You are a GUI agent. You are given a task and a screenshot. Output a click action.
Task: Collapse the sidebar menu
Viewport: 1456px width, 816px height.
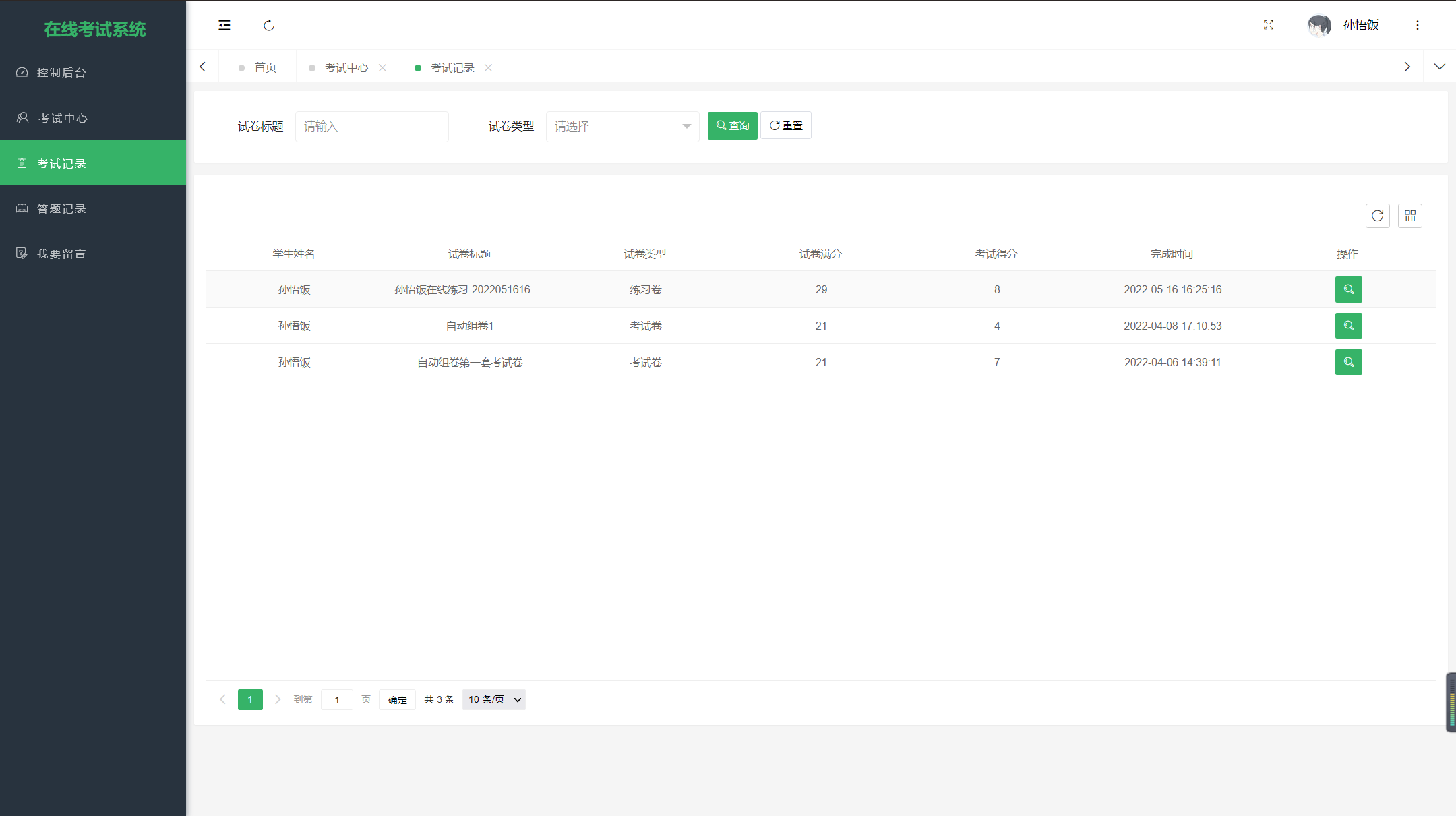point(224,25)
